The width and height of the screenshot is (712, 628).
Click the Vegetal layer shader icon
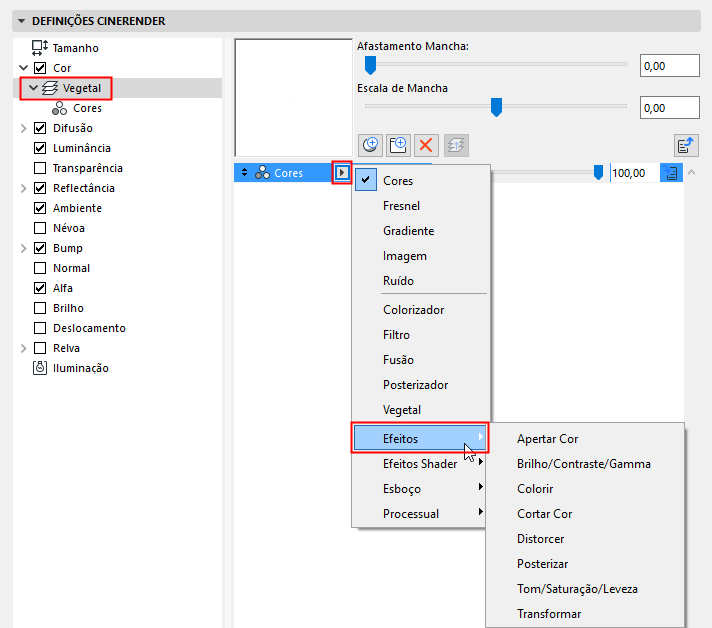(x=50, y=88)
